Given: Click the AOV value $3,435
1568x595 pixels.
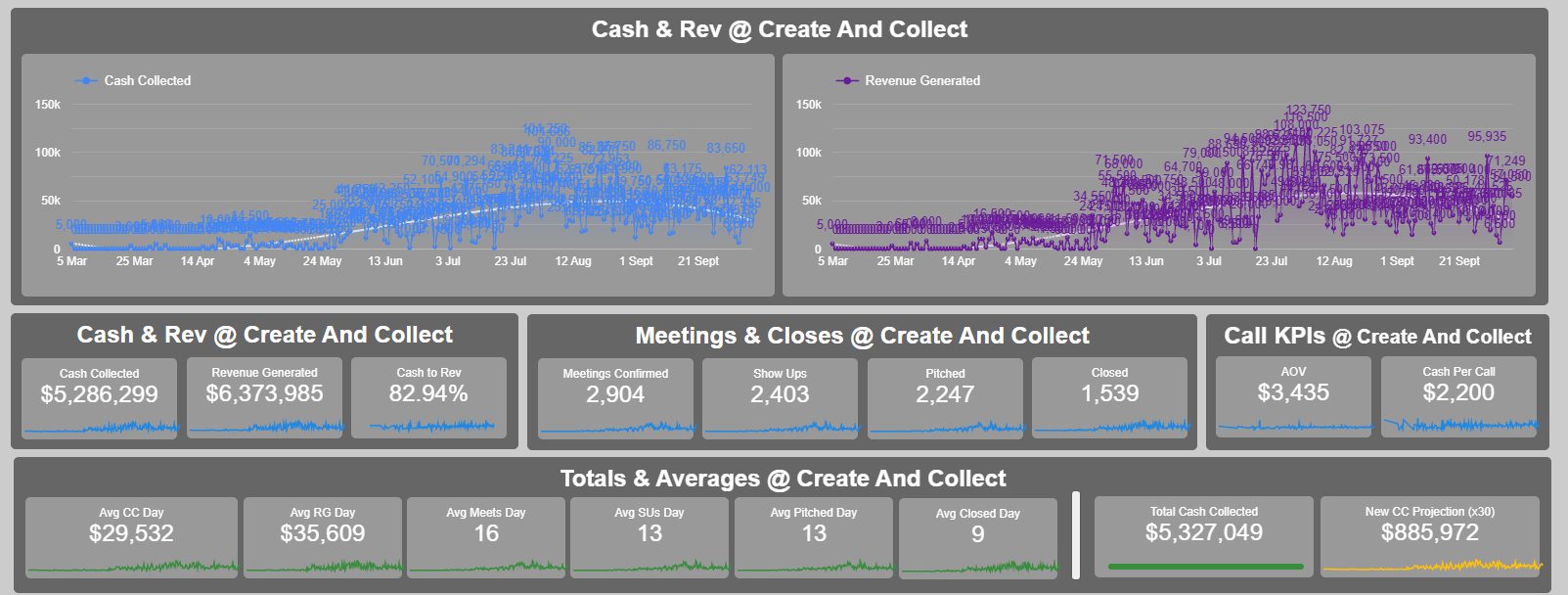Looking at the screenshot, I should (x=1293, y=392).
